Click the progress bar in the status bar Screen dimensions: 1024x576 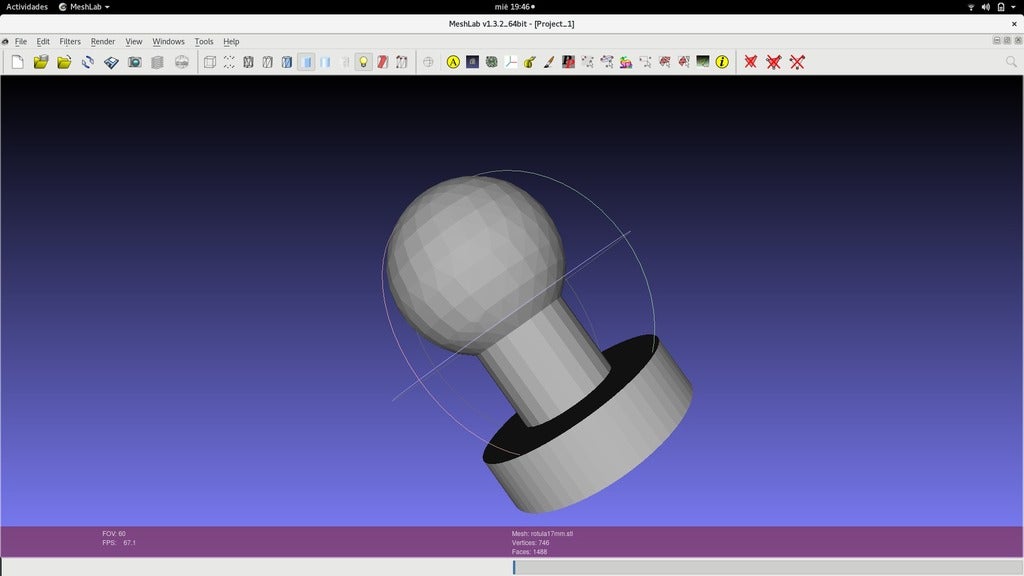pos(766,567)
